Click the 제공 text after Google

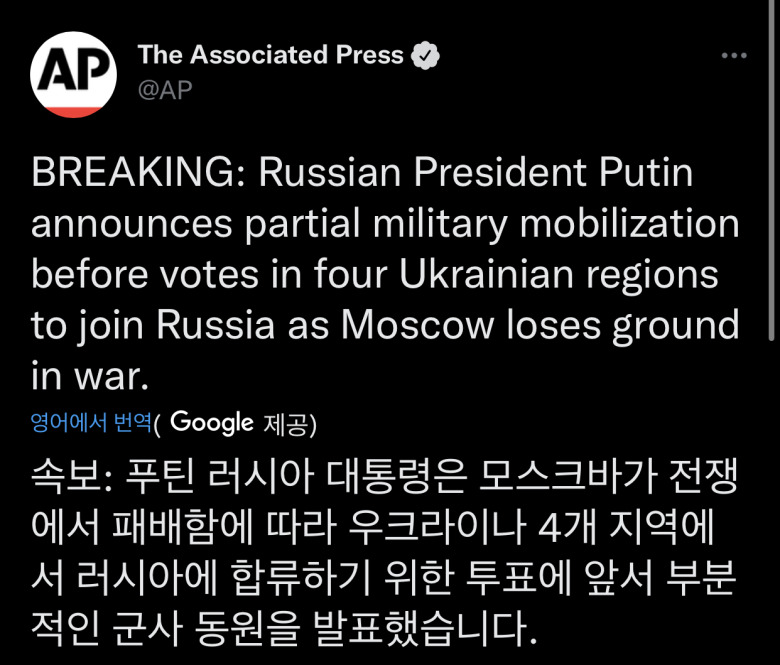point(289,424)
